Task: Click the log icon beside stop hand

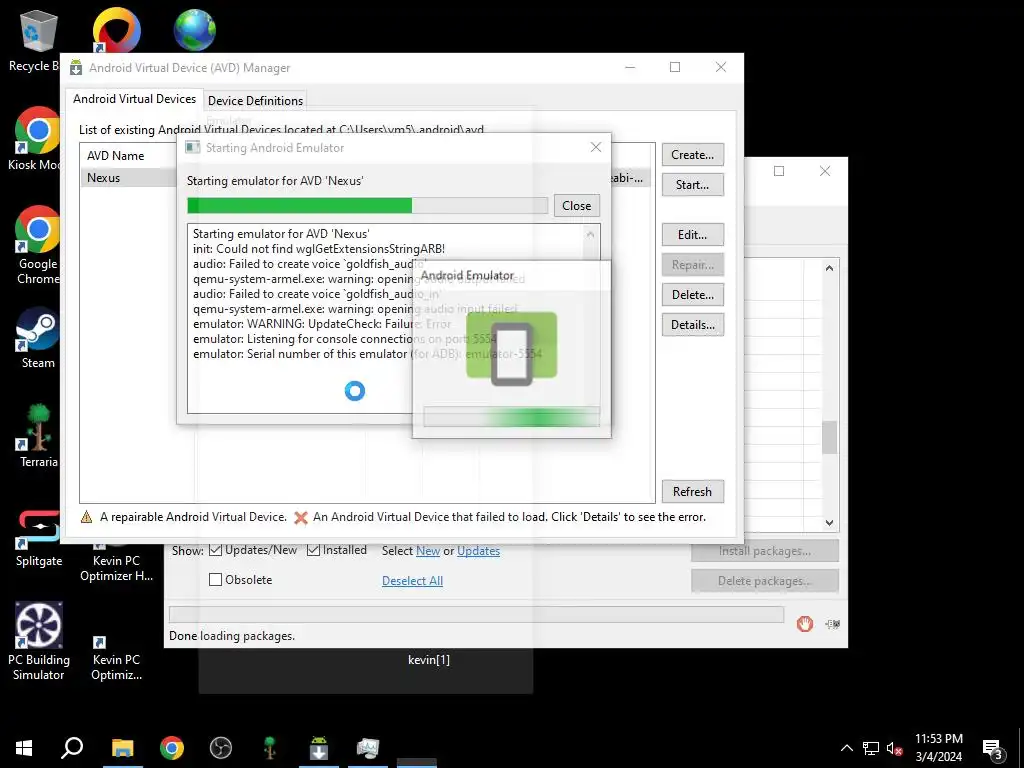Action: tap(833, 624)
